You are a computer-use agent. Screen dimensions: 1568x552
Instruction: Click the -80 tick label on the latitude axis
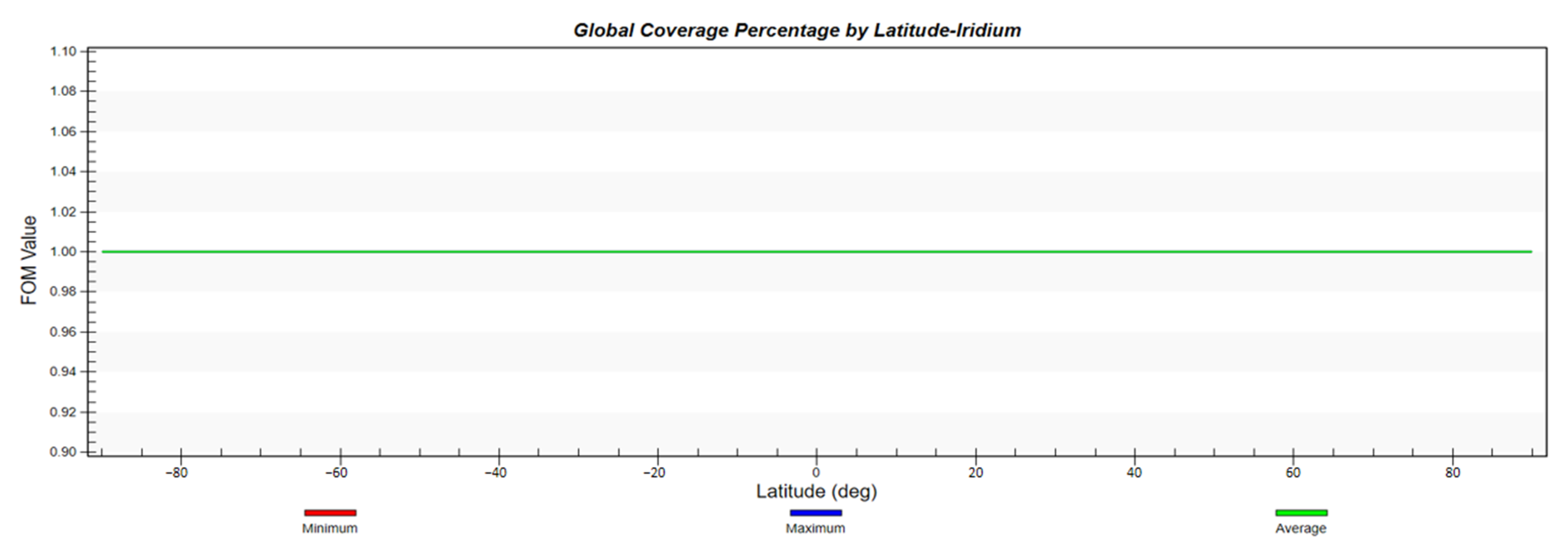[177, 473]
